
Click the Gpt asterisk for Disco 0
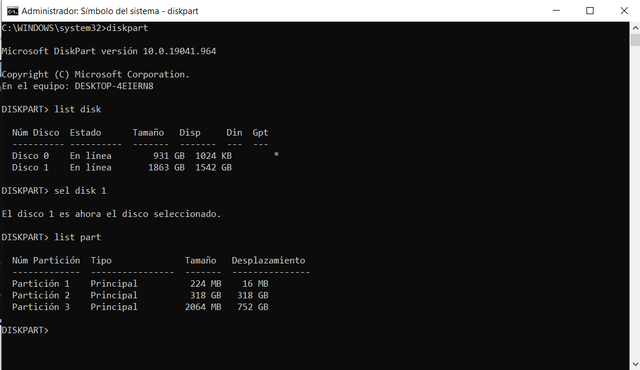pyautogui.click(x=276, y=155)
